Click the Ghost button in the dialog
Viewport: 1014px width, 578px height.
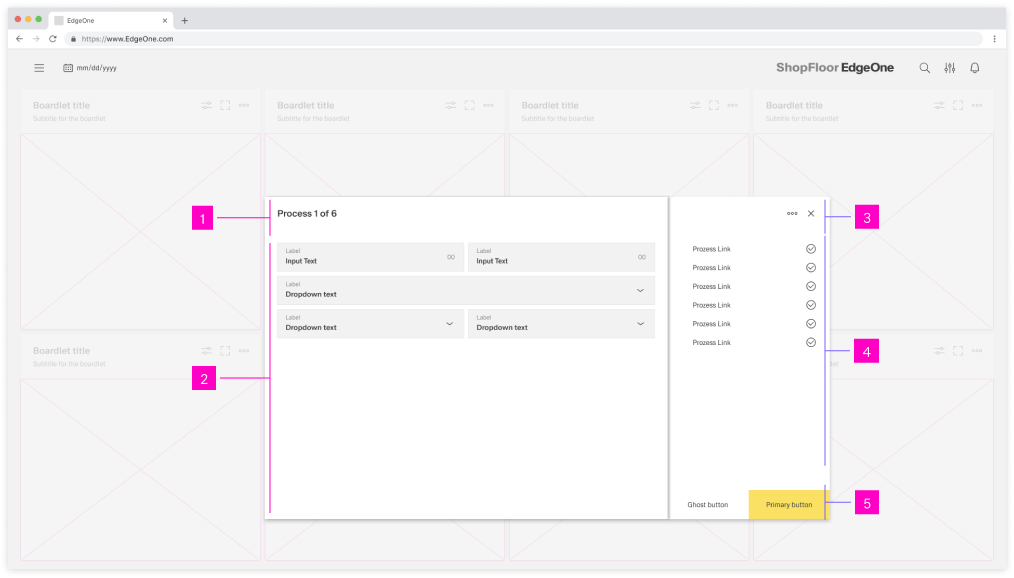(x=708, y=504)
